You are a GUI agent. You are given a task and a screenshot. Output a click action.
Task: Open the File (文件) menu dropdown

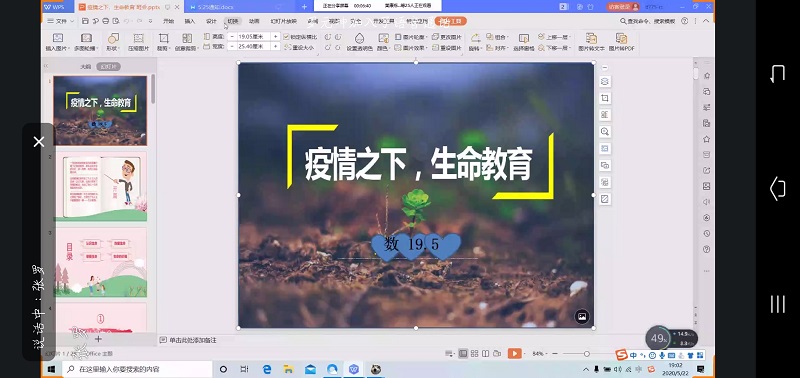[61, 21]
